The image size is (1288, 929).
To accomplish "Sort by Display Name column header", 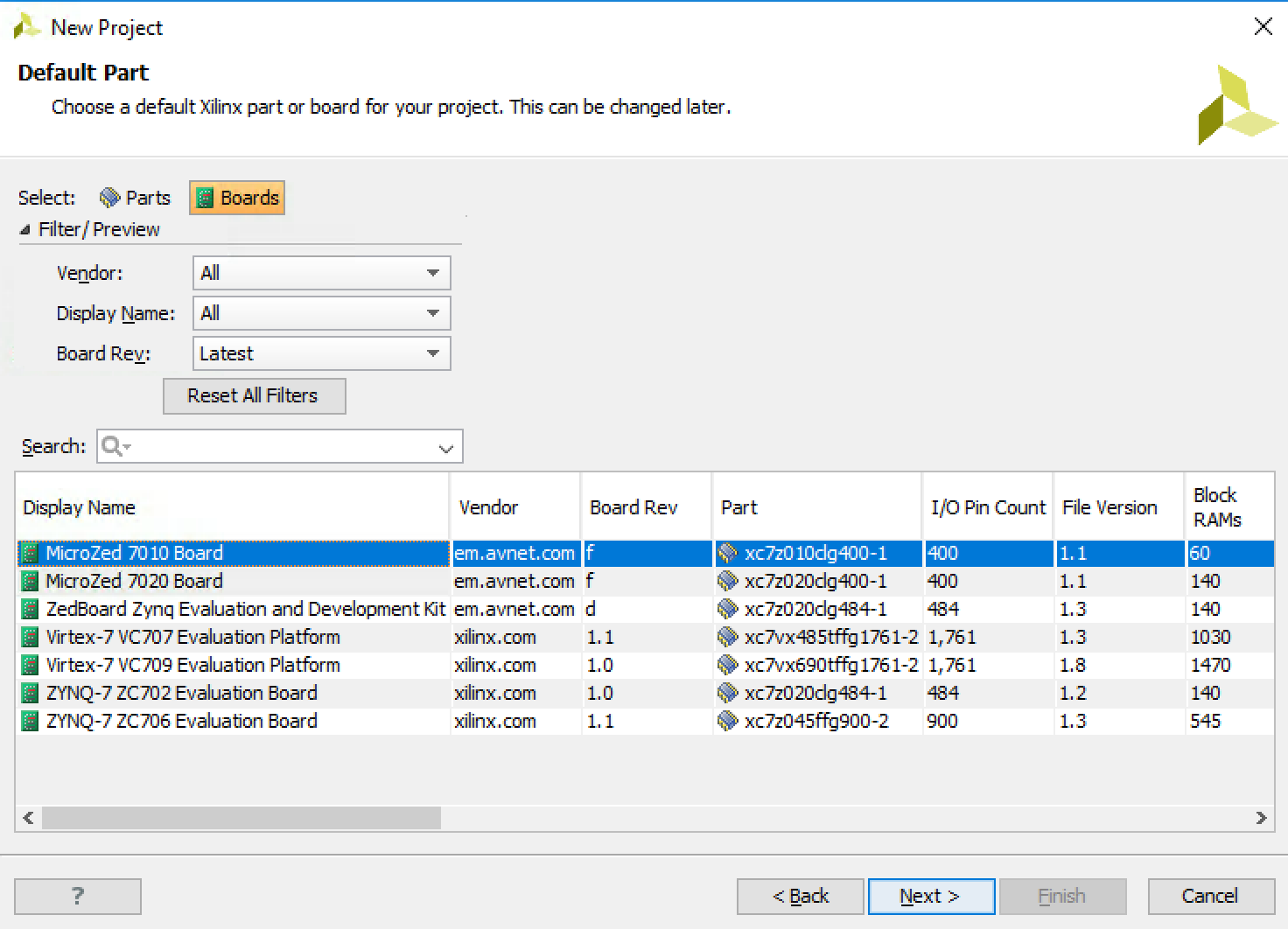I will pyautogui.click(x=233, y=507).
